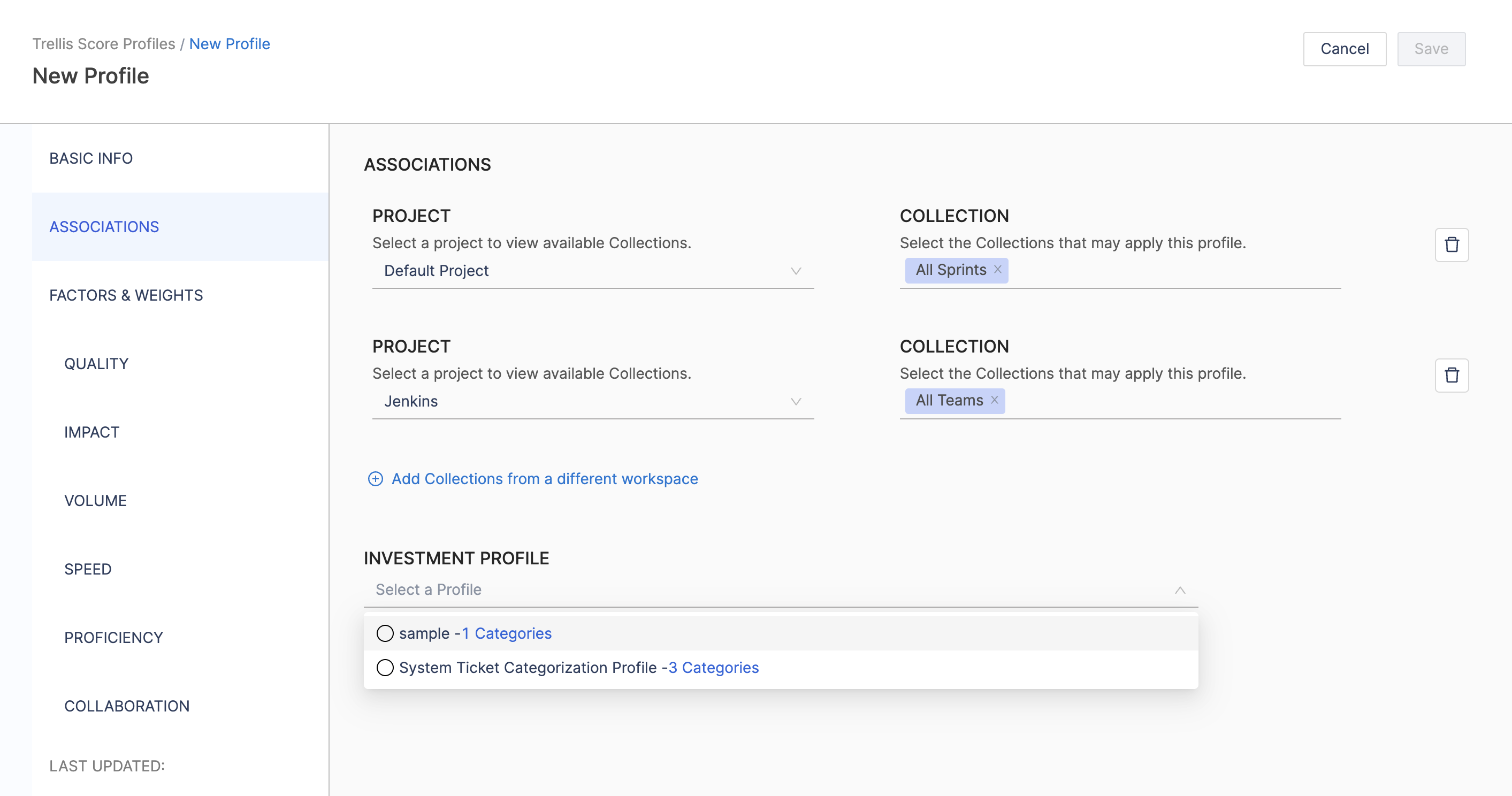Open the 1 Categories link
The width and height of the screenshot is (1512, 796).
tap(507, 633)
